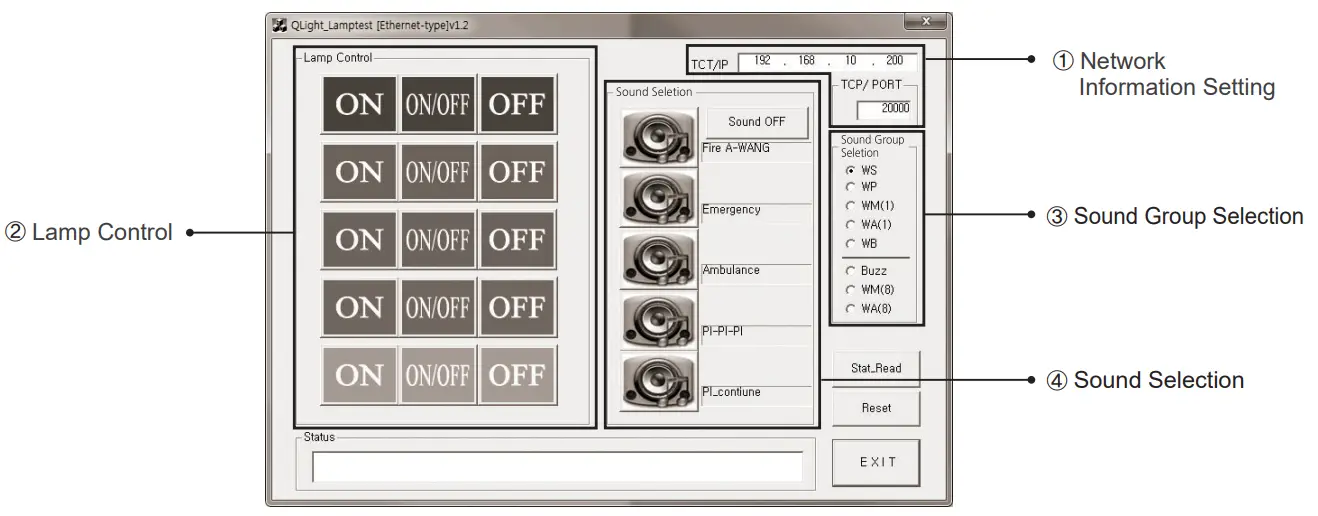Play the PI_contiune speaker sound
This screenshot has width=1318, height=516.
[660, 381]
